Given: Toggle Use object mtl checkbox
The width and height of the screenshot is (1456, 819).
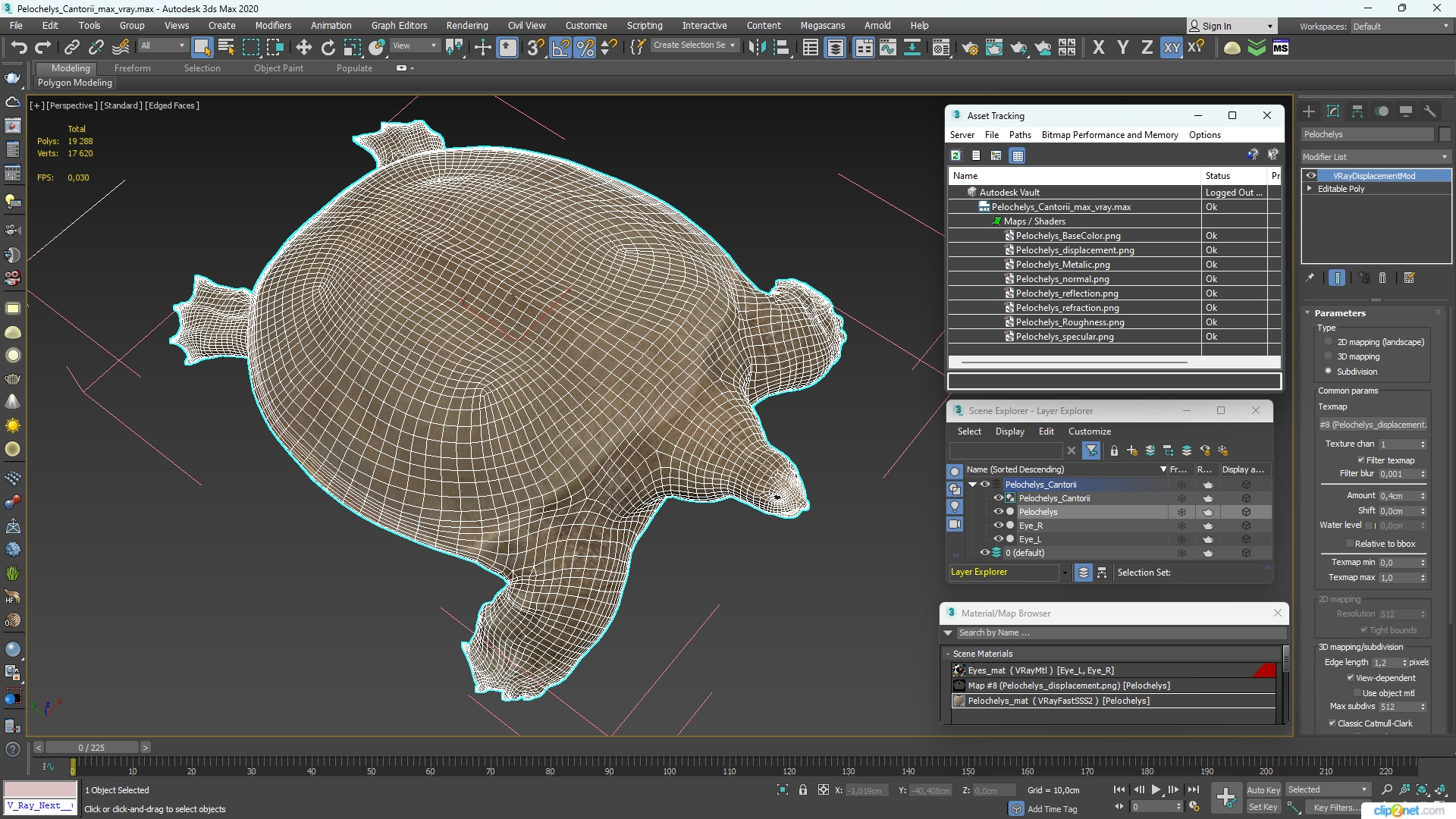Looking at the screenshot, I should tap(1357, 693).
